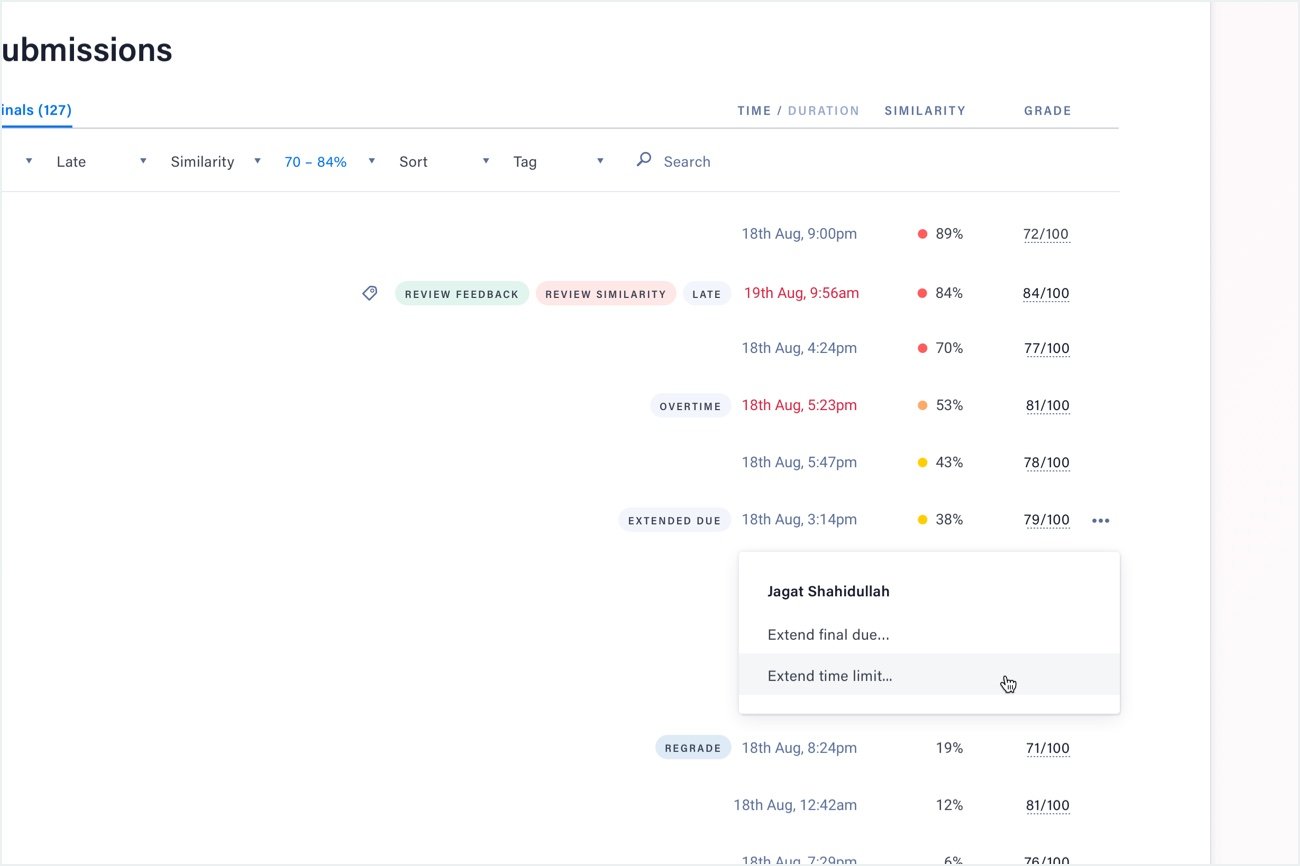Open the 72/100 grade link

[1046, 233]
